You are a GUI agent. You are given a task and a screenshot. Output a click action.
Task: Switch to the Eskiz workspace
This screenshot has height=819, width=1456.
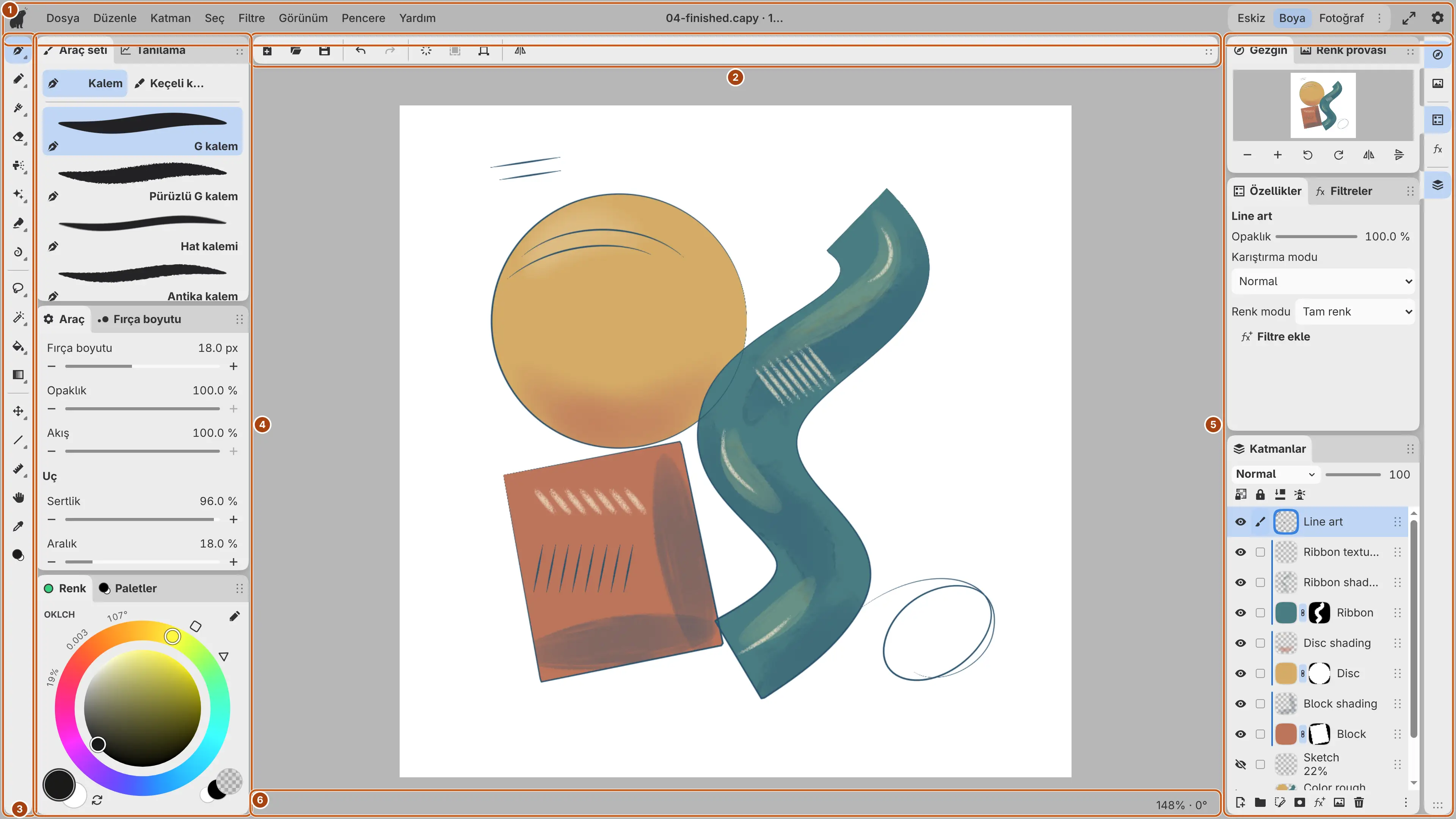(x=1251, y=18)
